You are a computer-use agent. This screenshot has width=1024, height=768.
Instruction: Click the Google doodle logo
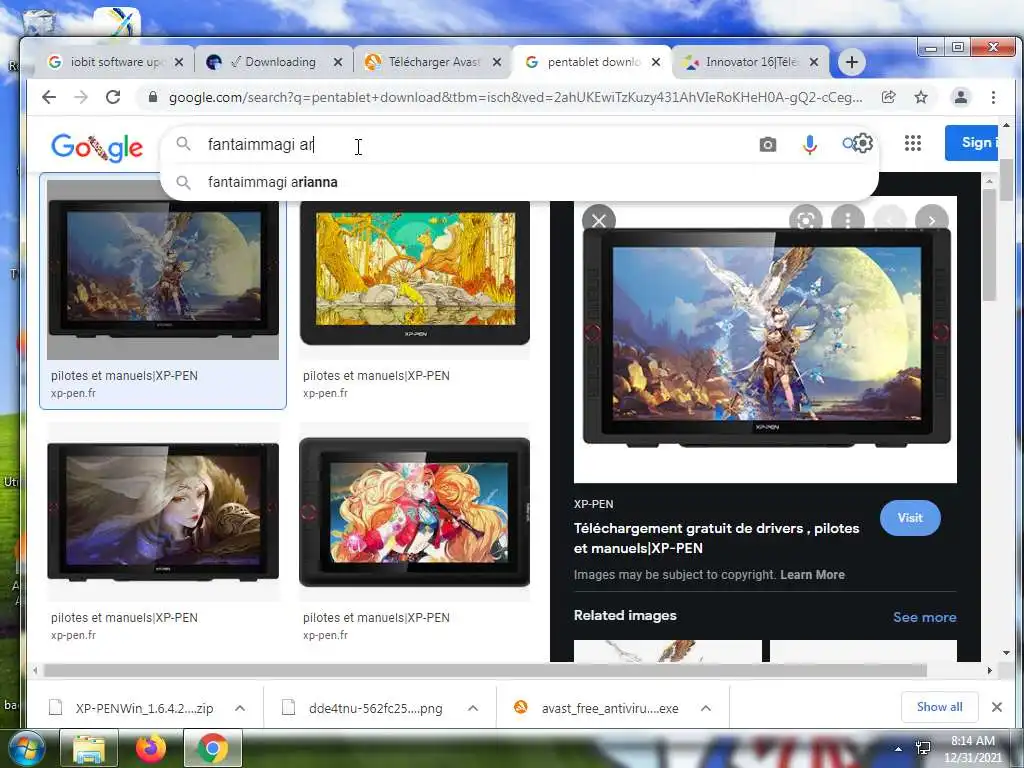click(97, 148)
